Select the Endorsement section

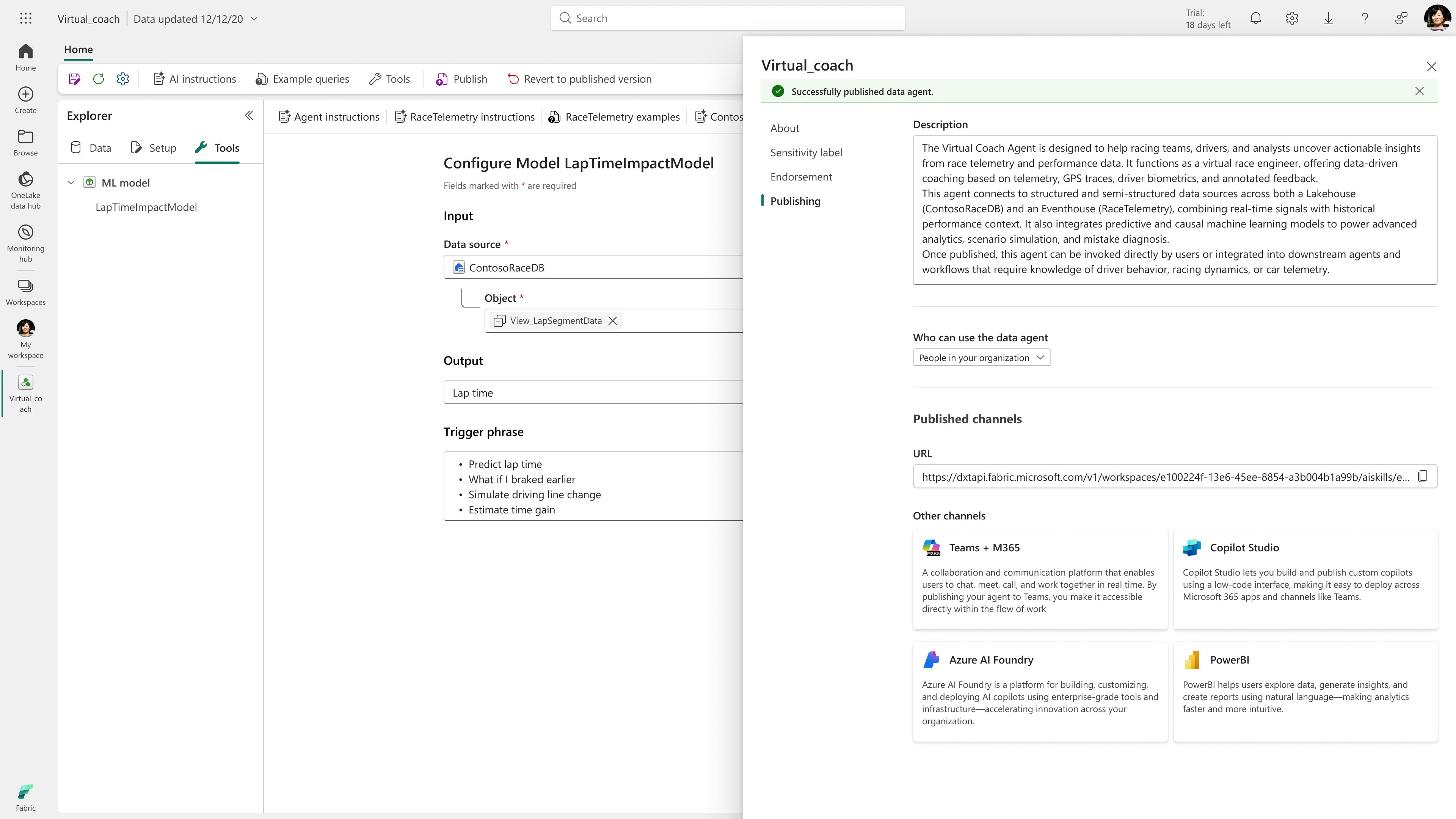pos(801,177)
